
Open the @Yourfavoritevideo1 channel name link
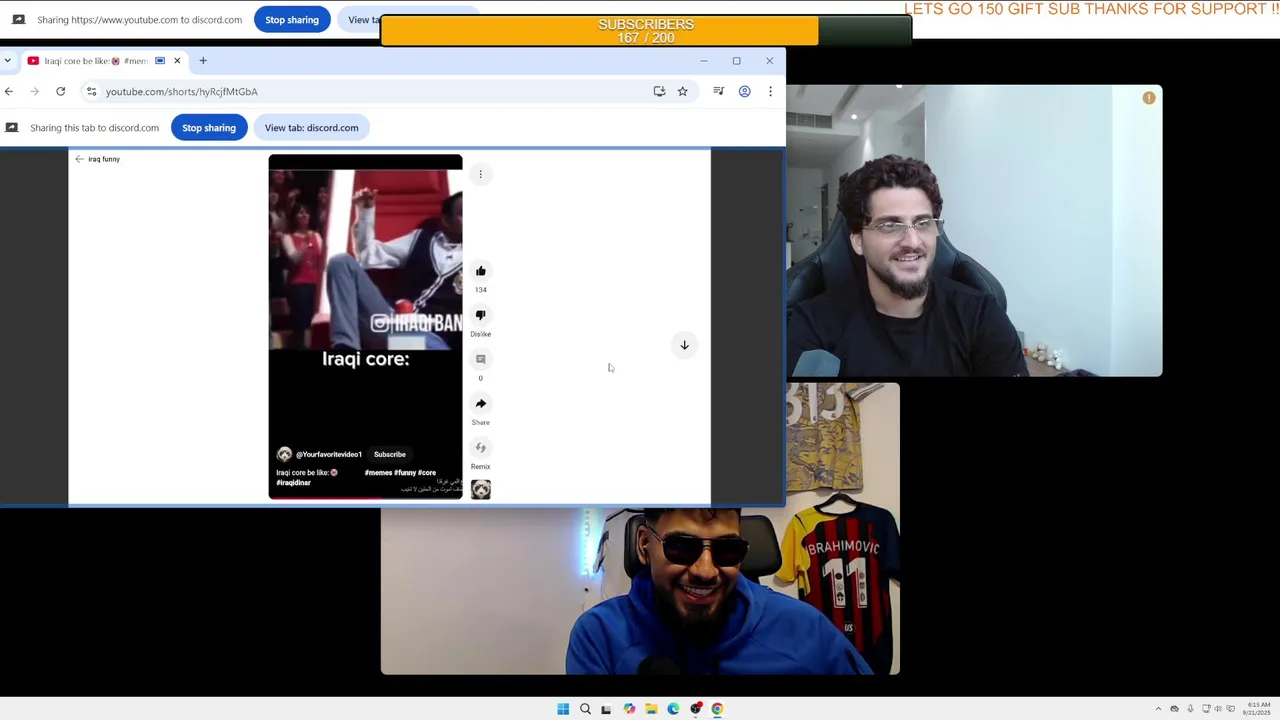click(329, 454)
